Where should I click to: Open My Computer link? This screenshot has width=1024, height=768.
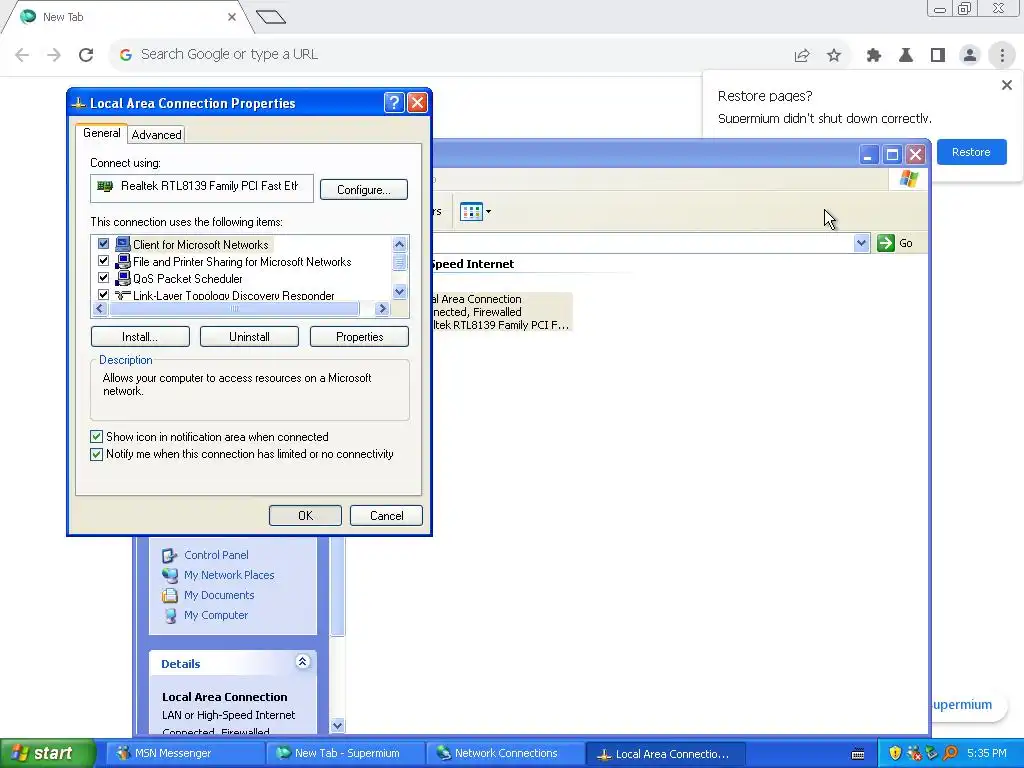click(216, 615)
